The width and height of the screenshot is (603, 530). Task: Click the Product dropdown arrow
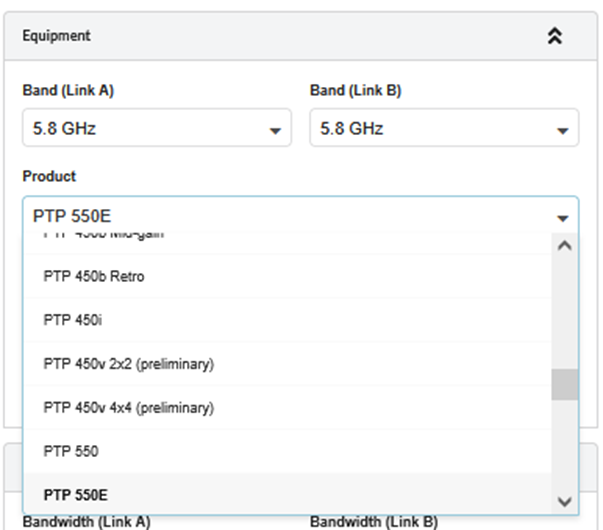tap(562, 217)
